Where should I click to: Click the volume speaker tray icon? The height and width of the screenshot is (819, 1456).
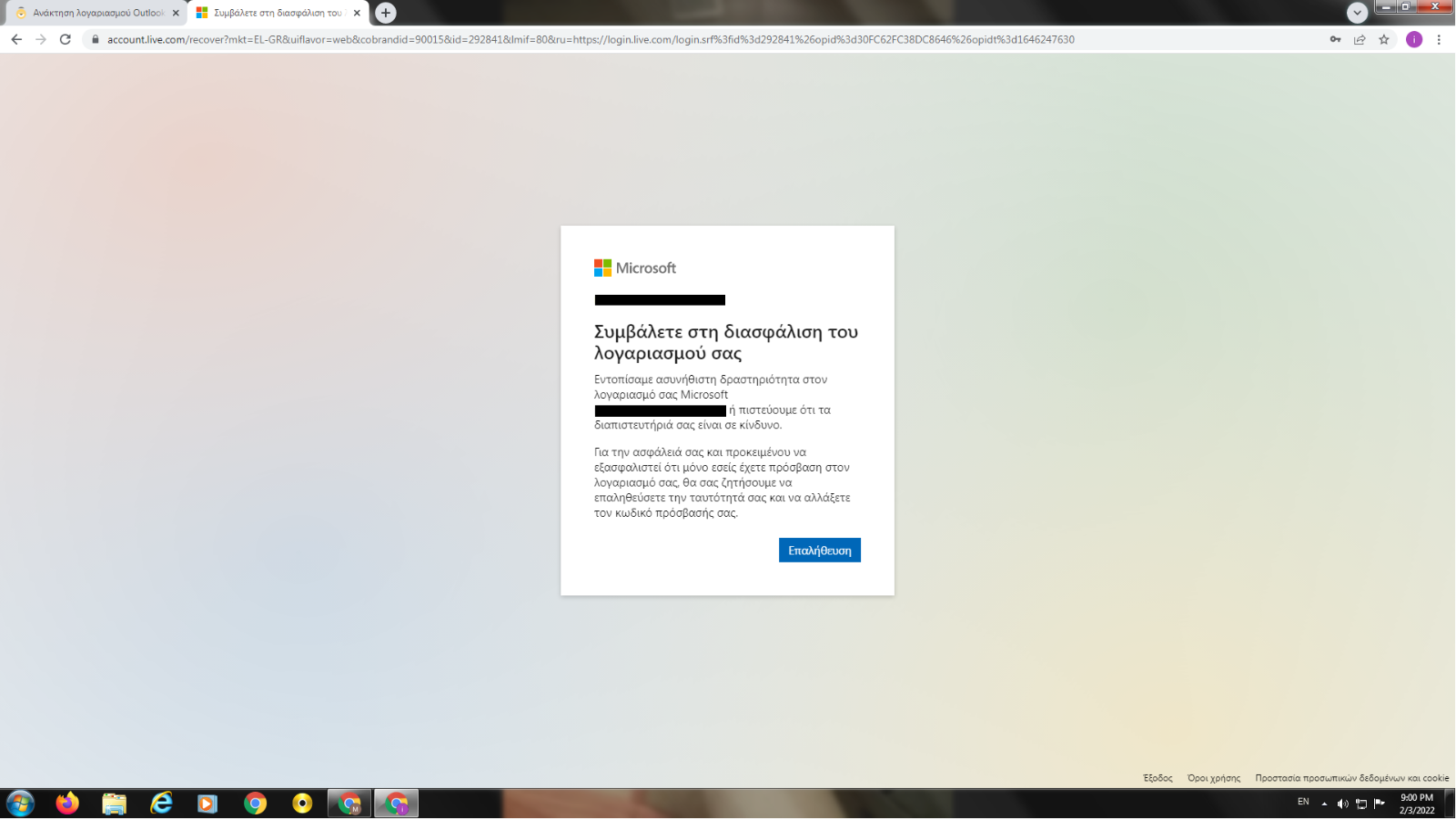(1342, 804)
